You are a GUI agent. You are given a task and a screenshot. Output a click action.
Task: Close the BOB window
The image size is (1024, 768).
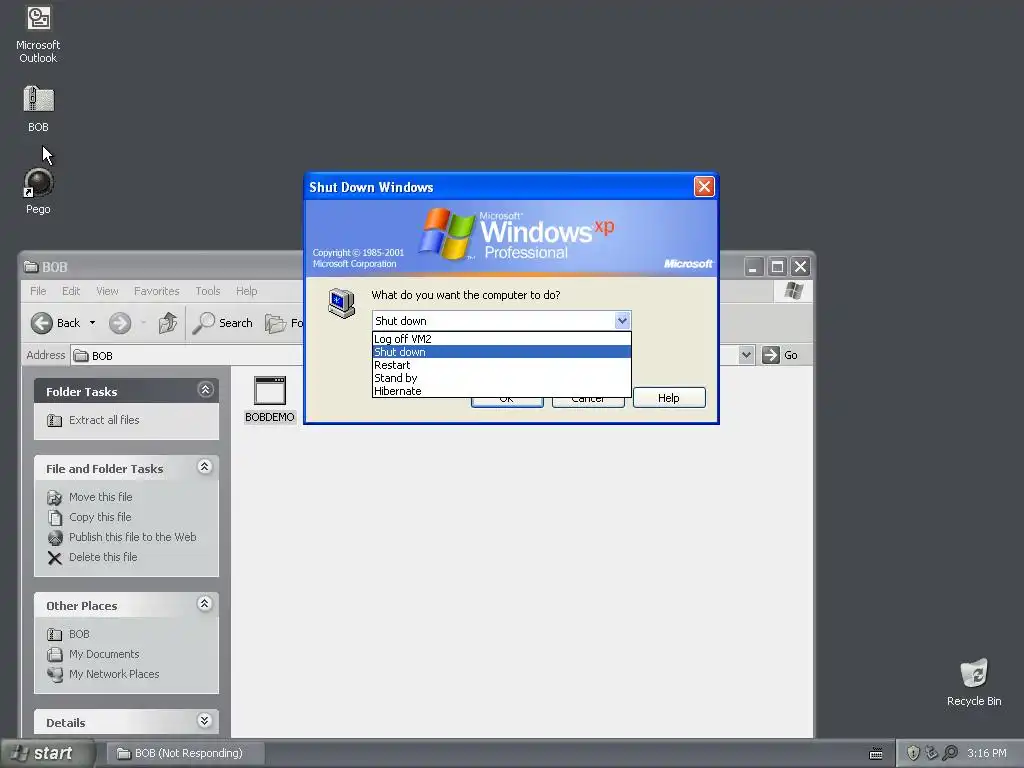(801, 266)
